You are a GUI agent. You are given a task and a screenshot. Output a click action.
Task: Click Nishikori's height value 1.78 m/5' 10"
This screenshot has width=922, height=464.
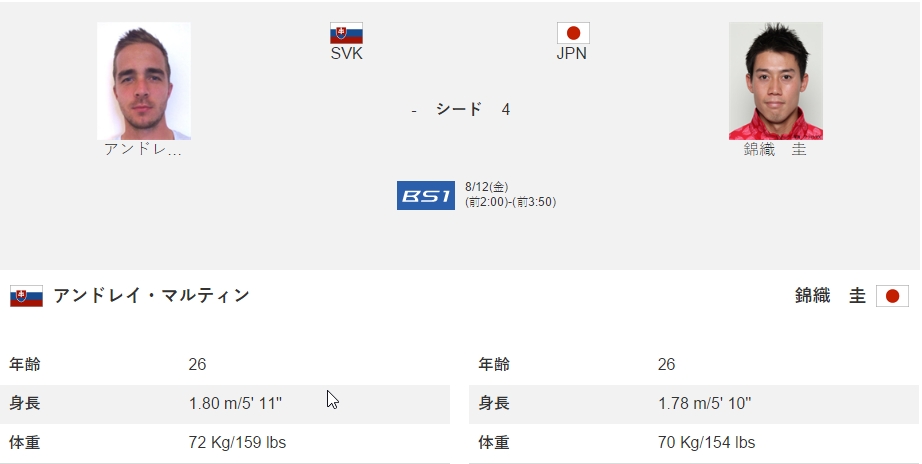[704, 403]
